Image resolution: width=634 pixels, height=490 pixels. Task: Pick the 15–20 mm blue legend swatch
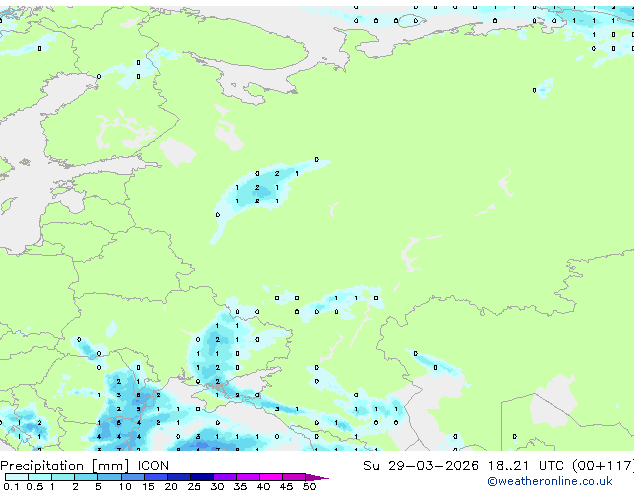155,477
